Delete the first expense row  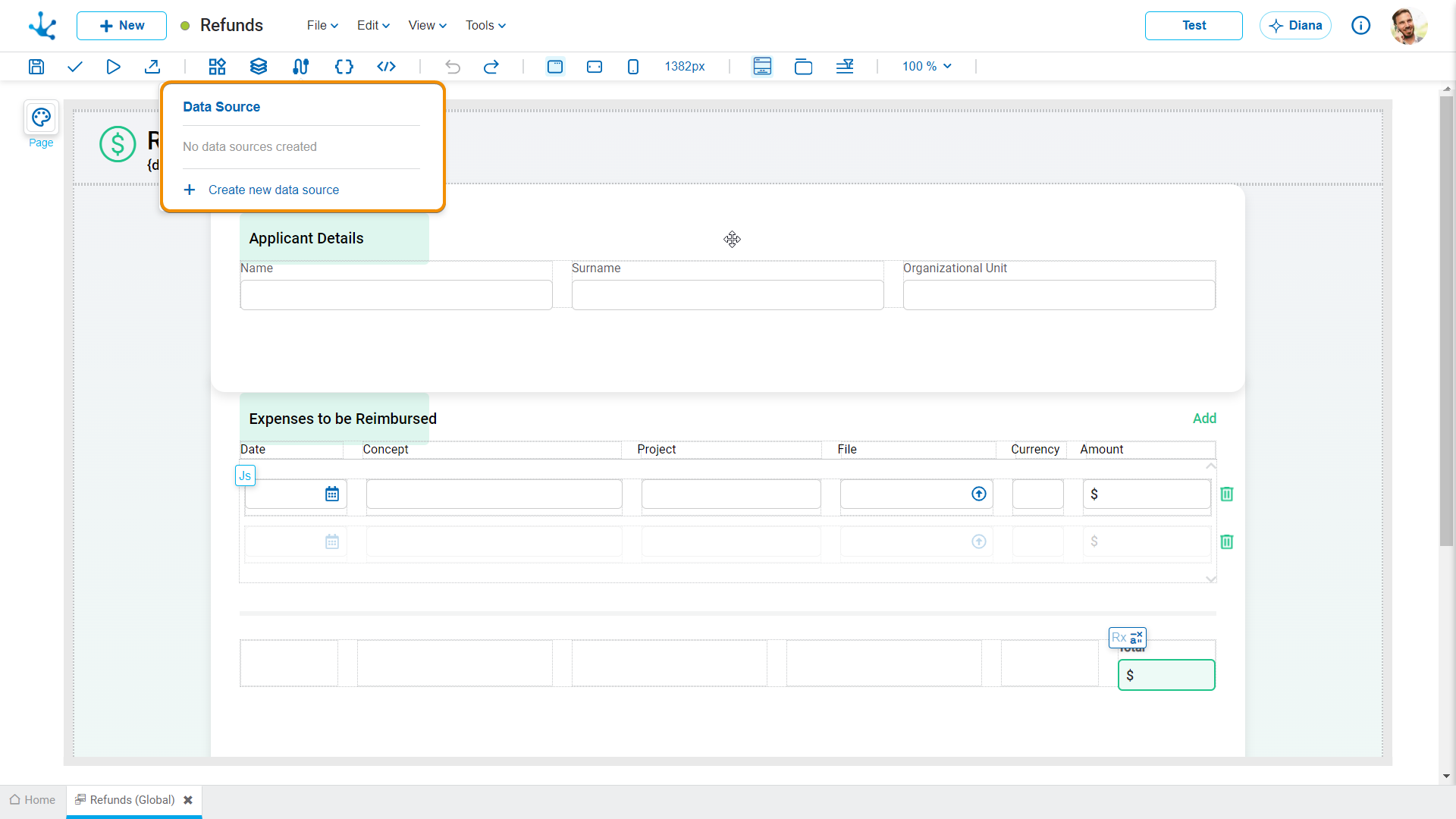coord(1227,494)
